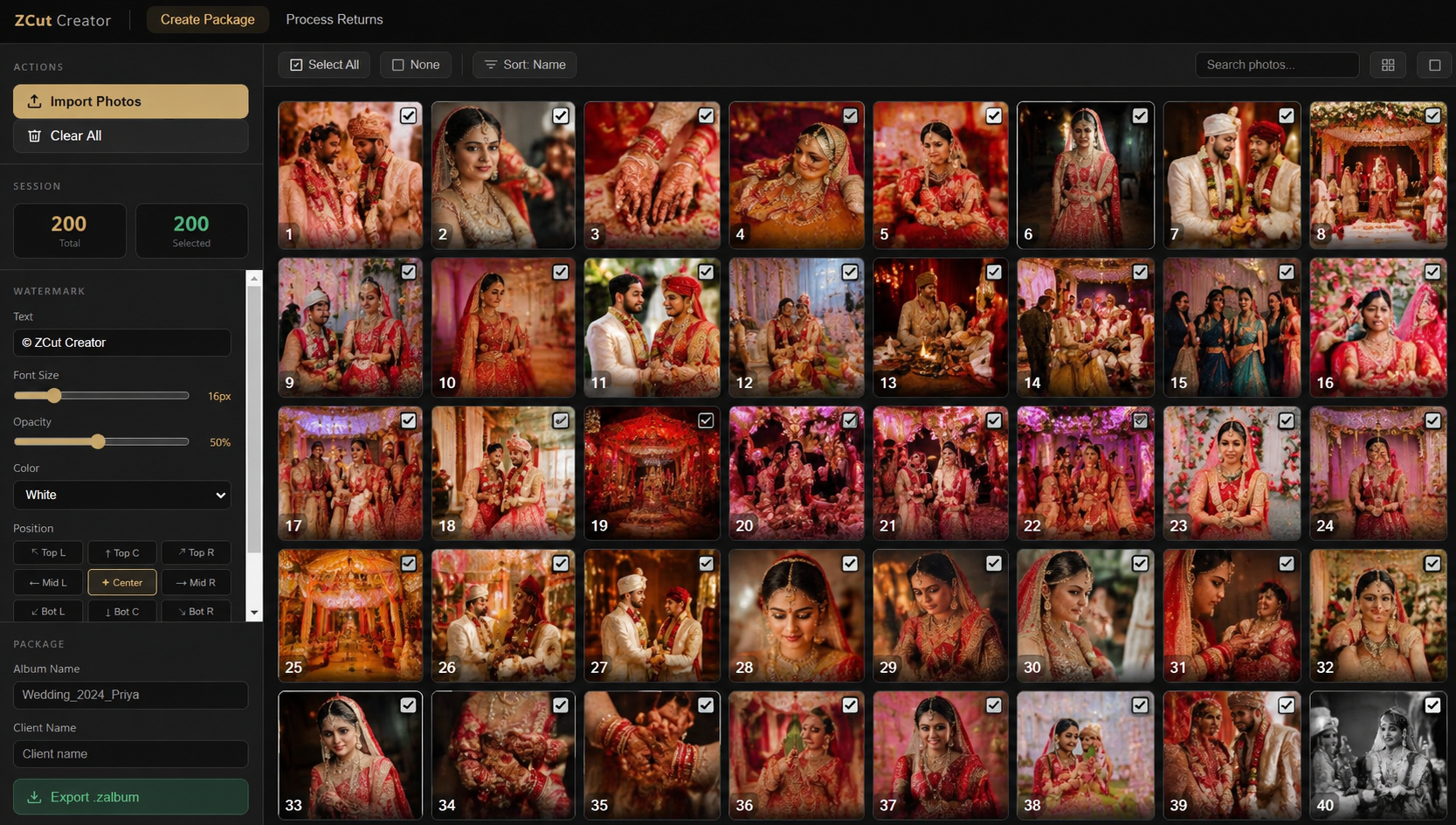
Task: Set watermark position to Top C
Action: pos(122,552)
